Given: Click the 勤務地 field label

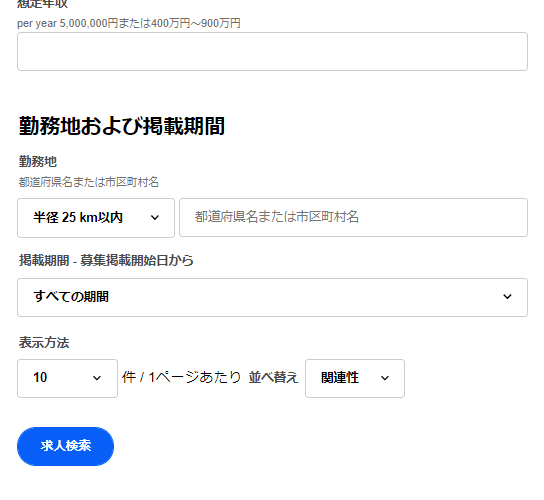Looking at the screenshot, I should click(37, 162).
